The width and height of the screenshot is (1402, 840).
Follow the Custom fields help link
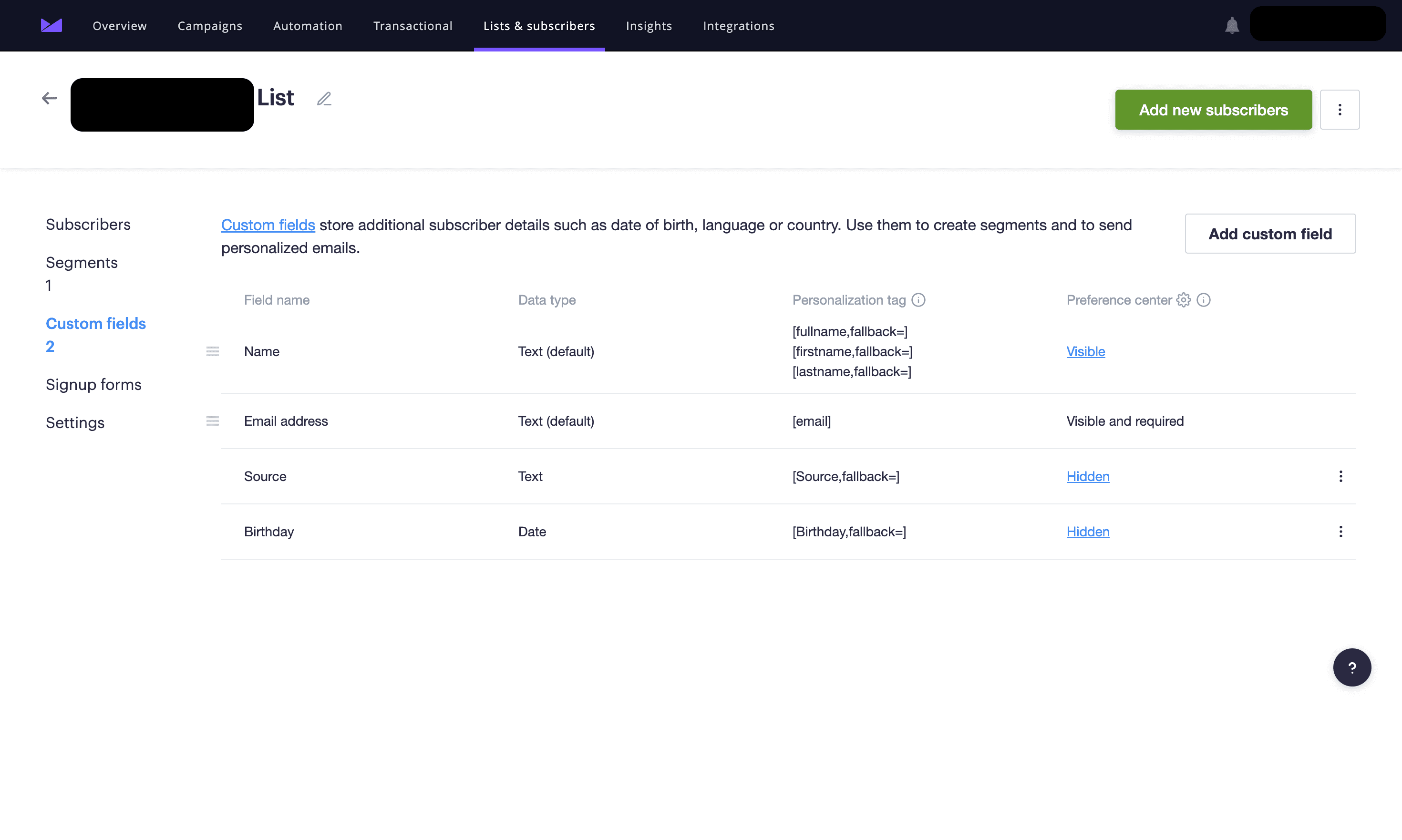coord(268,225)
